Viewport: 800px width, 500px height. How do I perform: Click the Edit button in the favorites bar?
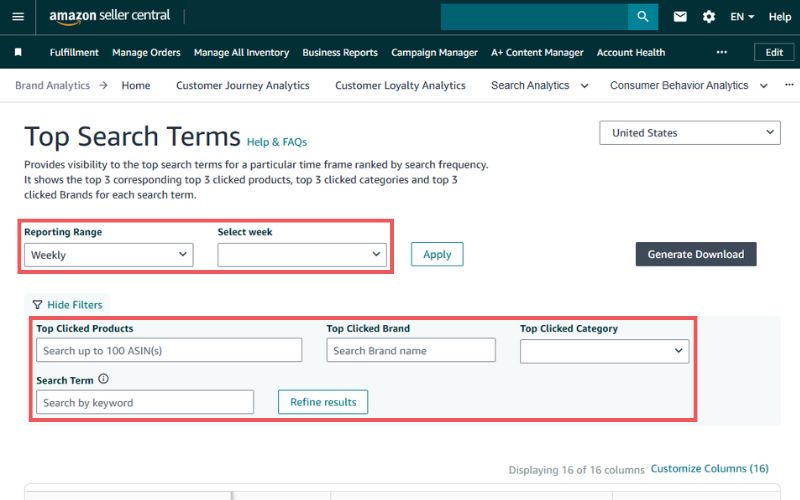tap(774, 52)
